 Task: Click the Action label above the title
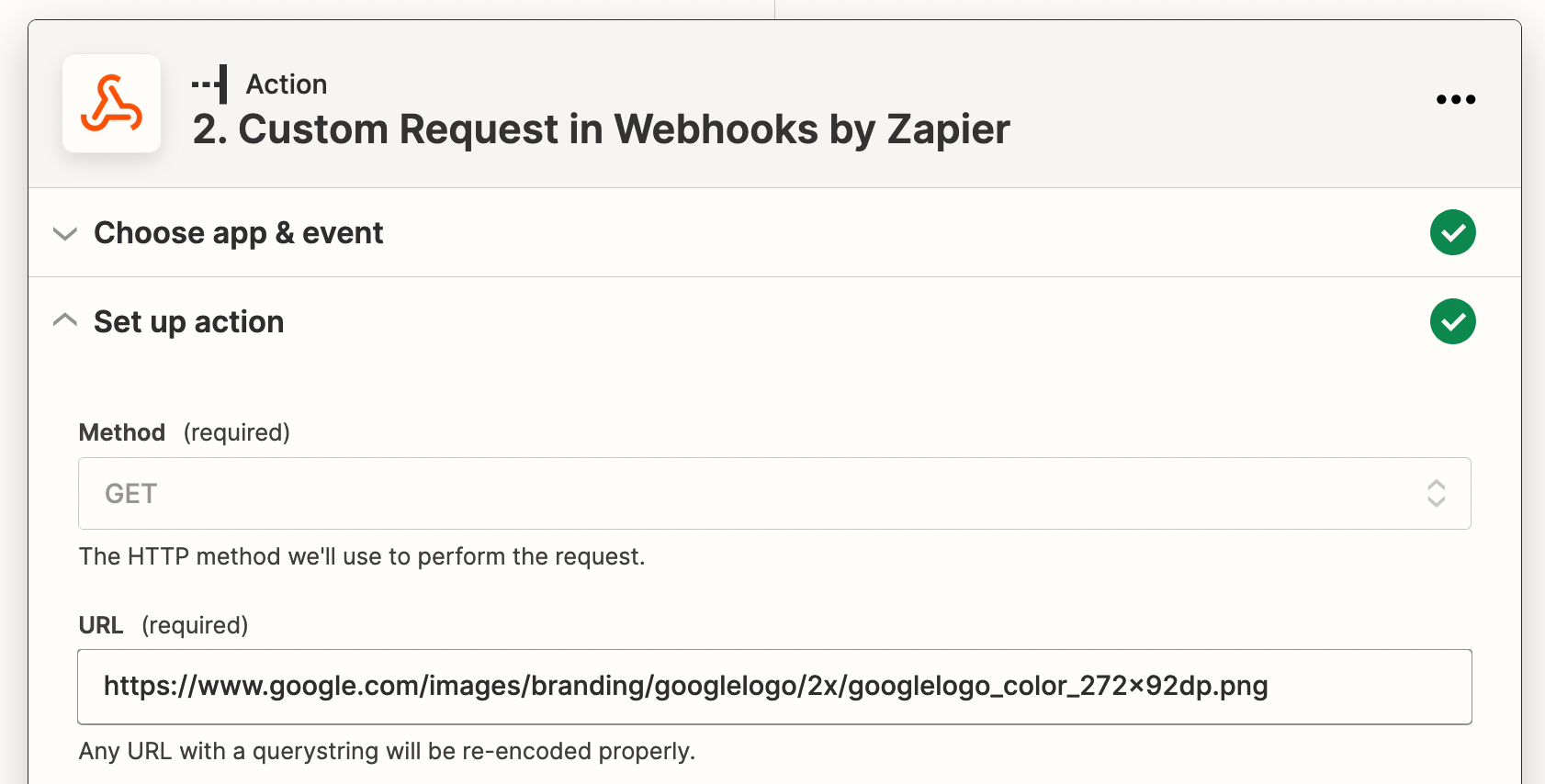(x=287, y=84)
